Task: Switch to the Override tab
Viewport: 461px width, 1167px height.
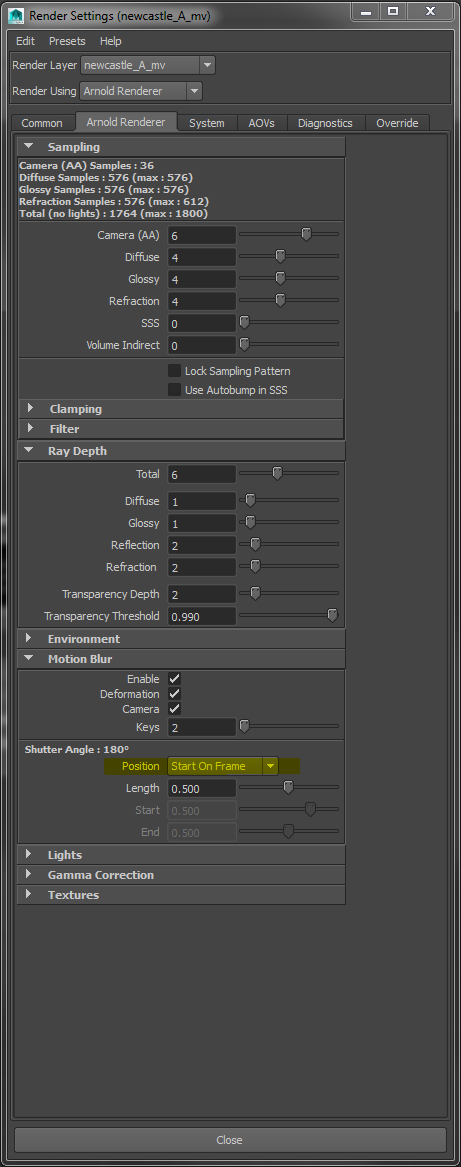Action: 397,123
